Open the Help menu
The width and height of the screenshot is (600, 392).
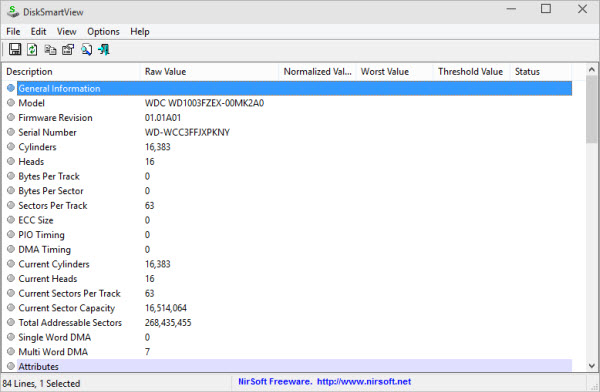[140, 31]
